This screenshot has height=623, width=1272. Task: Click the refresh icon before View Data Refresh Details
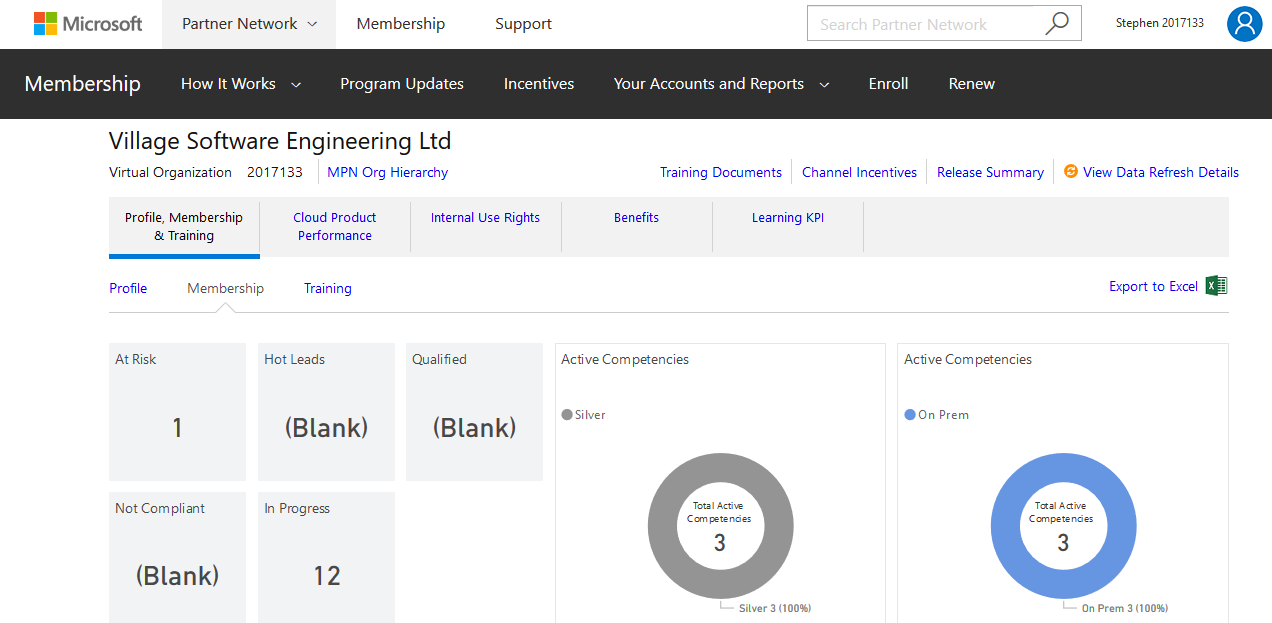pos(1070,171)
